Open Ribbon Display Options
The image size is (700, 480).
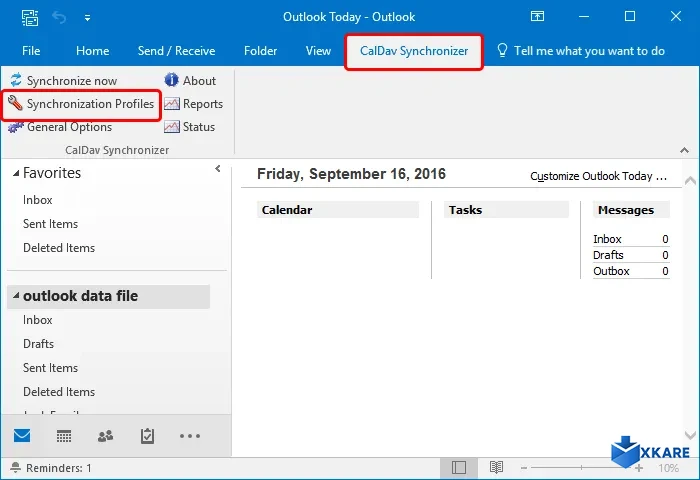537,17
